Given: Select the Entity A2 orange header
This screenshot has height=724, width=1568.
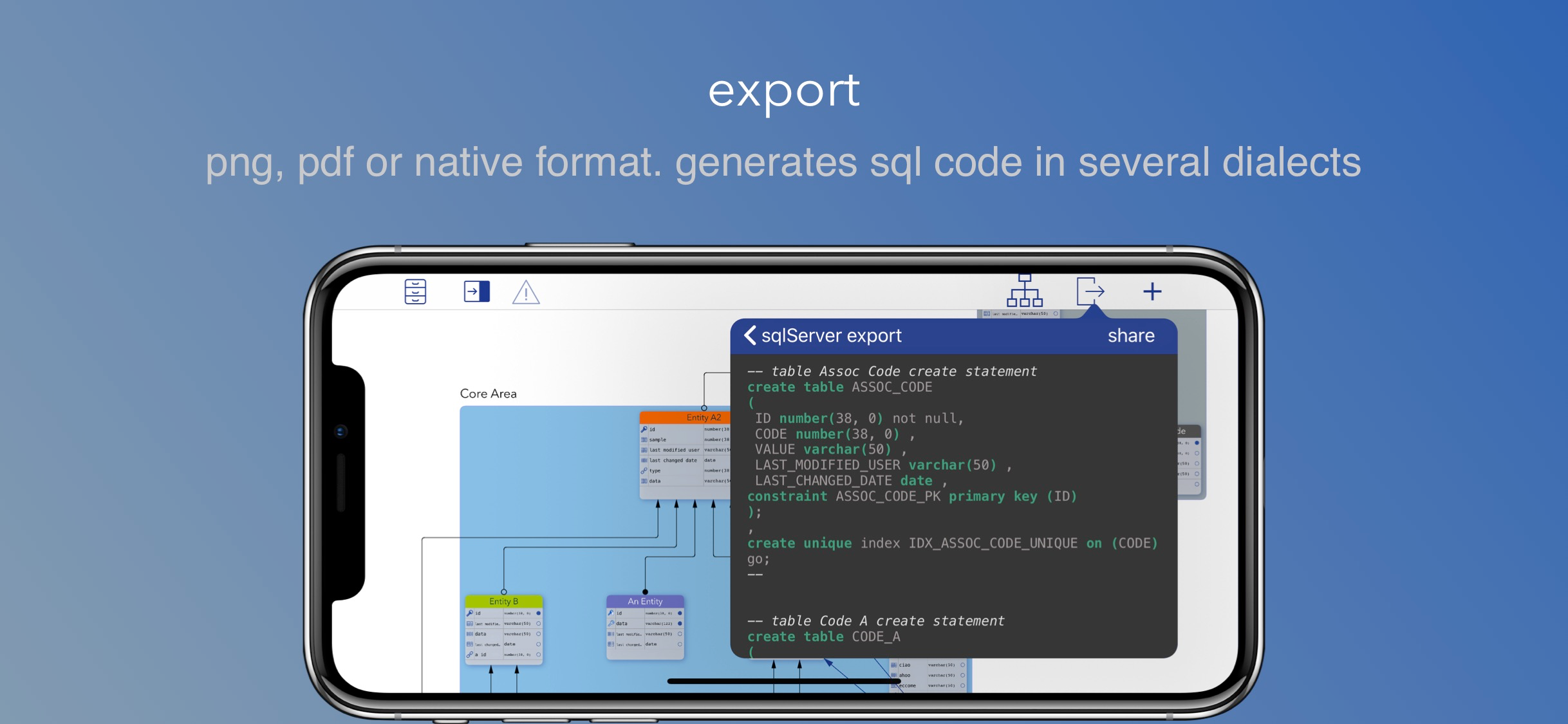Looking at the screenshot, I should coord(686,417).
